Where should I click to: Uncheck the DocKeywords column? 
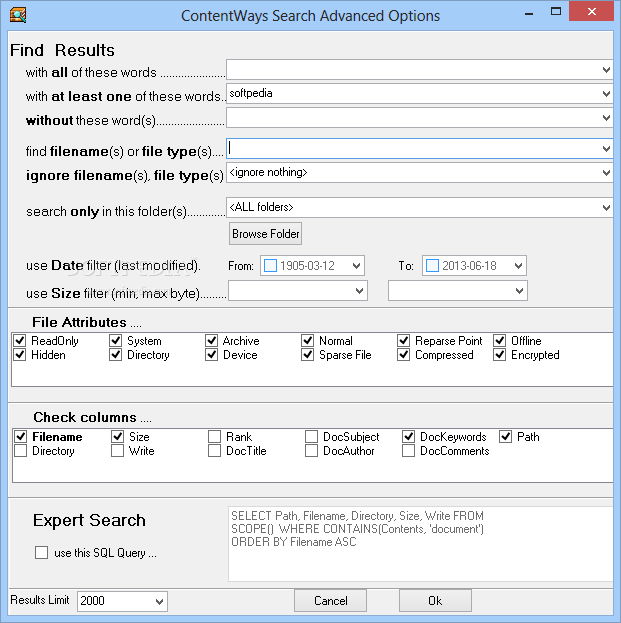[408, 437]
